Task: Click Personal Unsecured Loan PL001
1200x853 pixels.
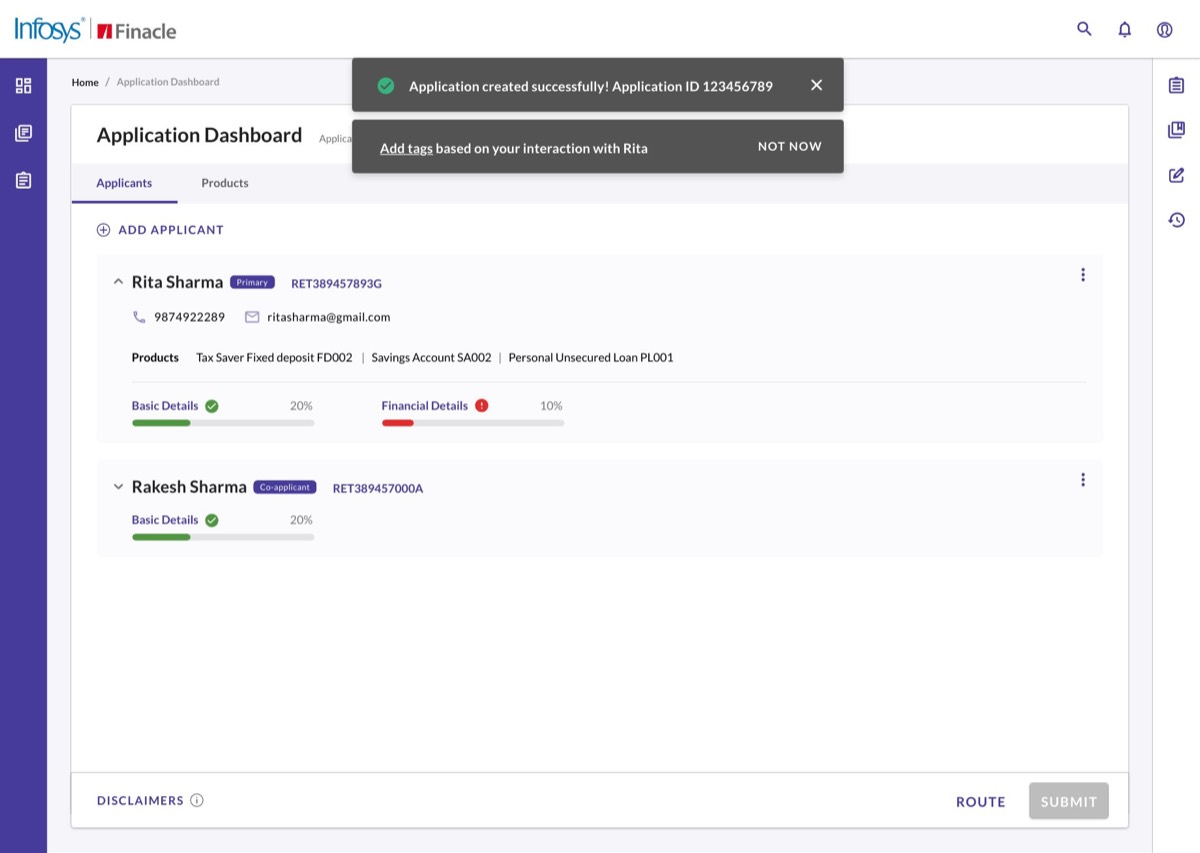Action: click(591, 357)
